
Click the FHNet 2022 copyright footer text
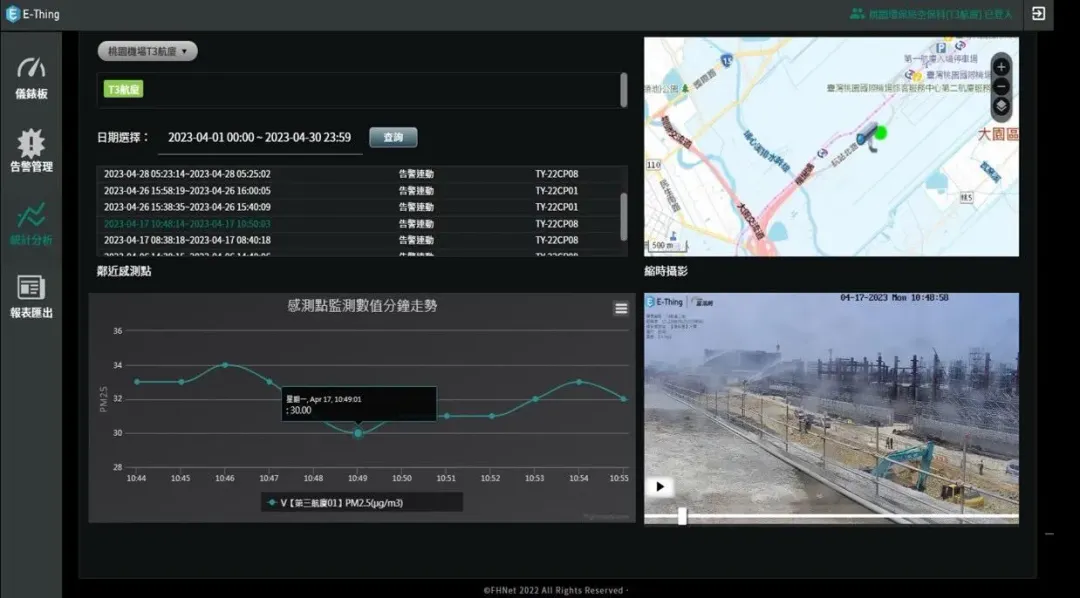[x=555, y=590]
